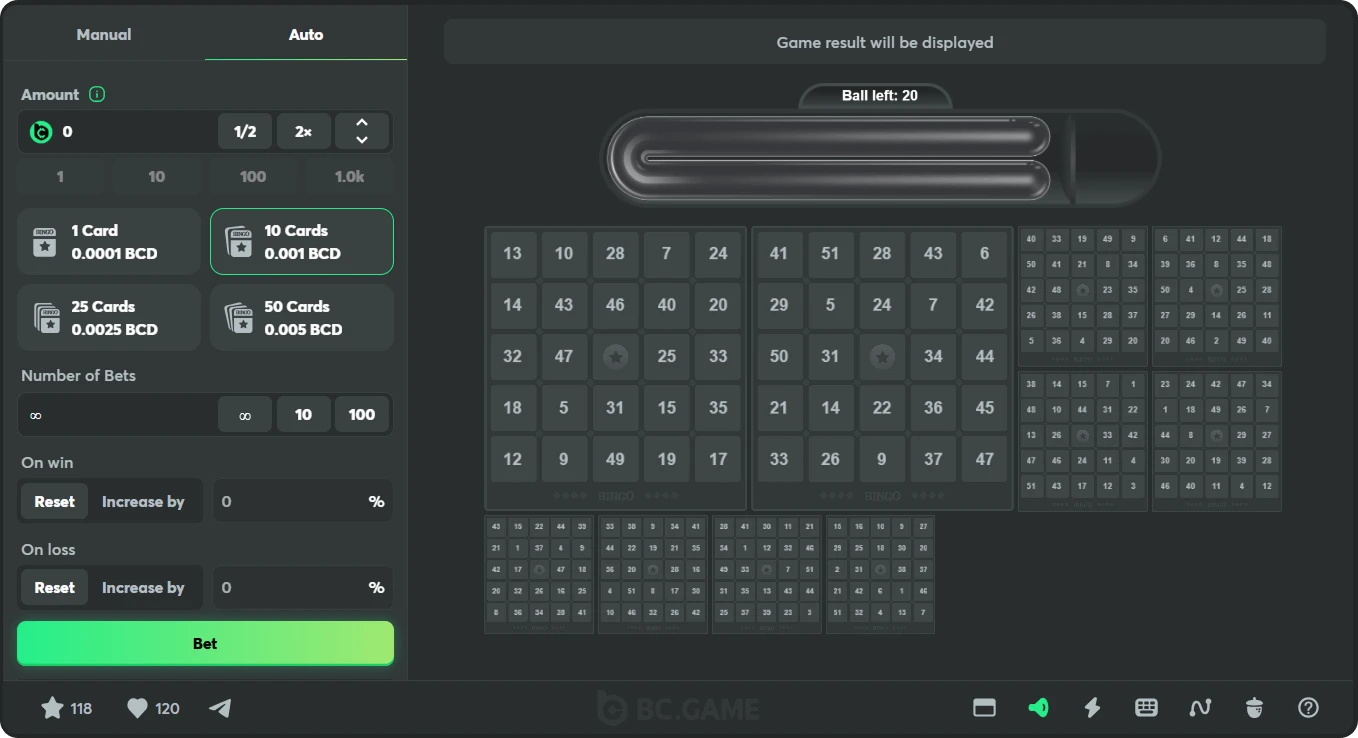Click the acorn game info icon
Screen dimensions: 1358x738
(x=1254, y=707)
